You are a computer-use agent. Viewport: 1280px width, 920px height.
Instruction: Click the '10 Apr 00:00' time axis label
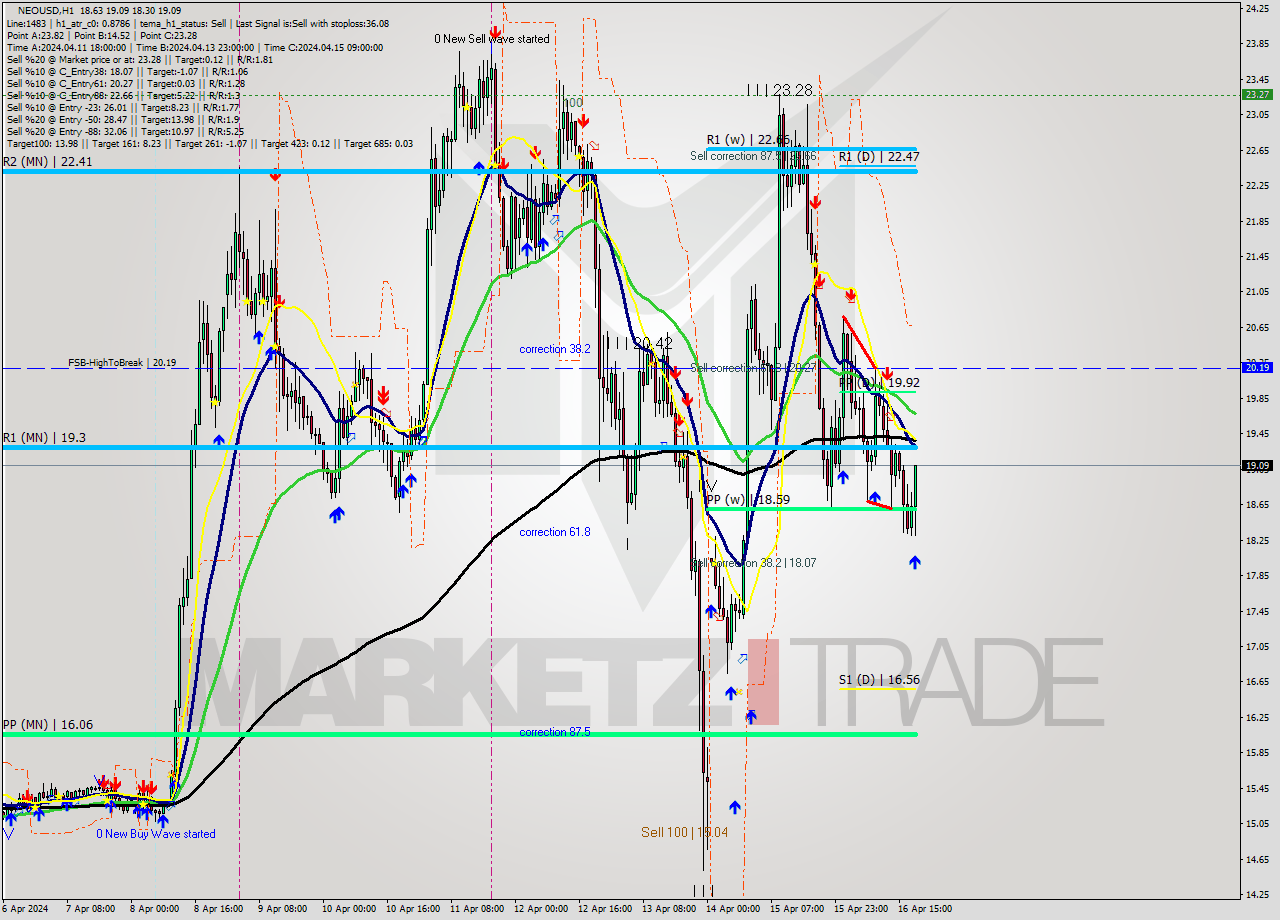click(347, 909)
